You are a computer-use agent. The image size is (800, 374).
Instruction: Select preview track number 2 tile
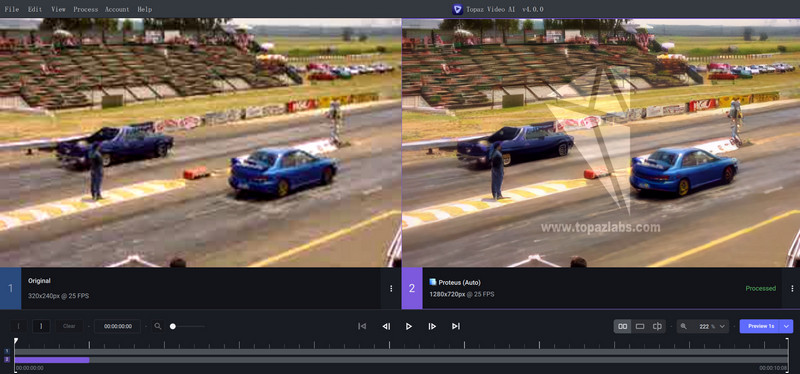pos(412,288)
